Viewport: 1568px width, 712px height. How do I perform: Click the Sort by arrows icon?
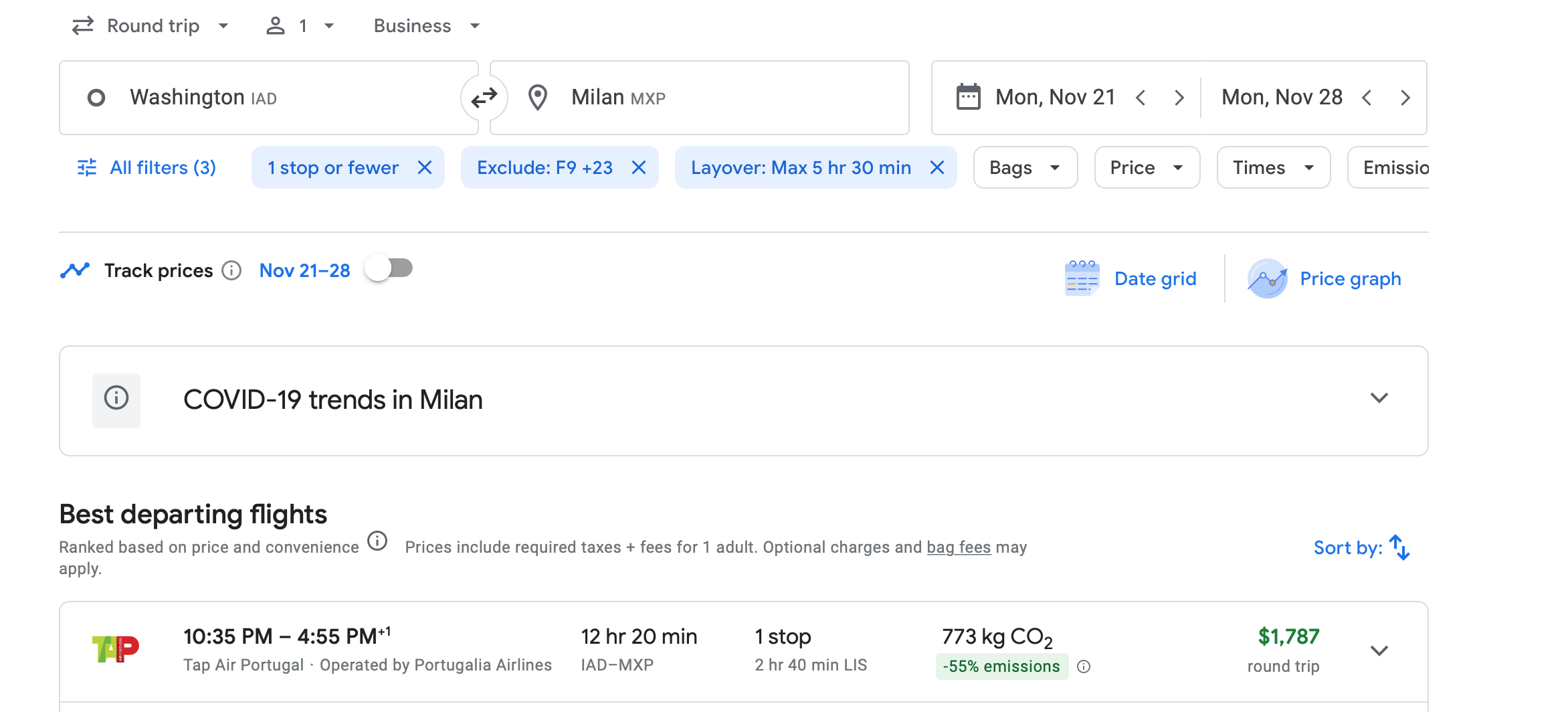coord(1399,547)
